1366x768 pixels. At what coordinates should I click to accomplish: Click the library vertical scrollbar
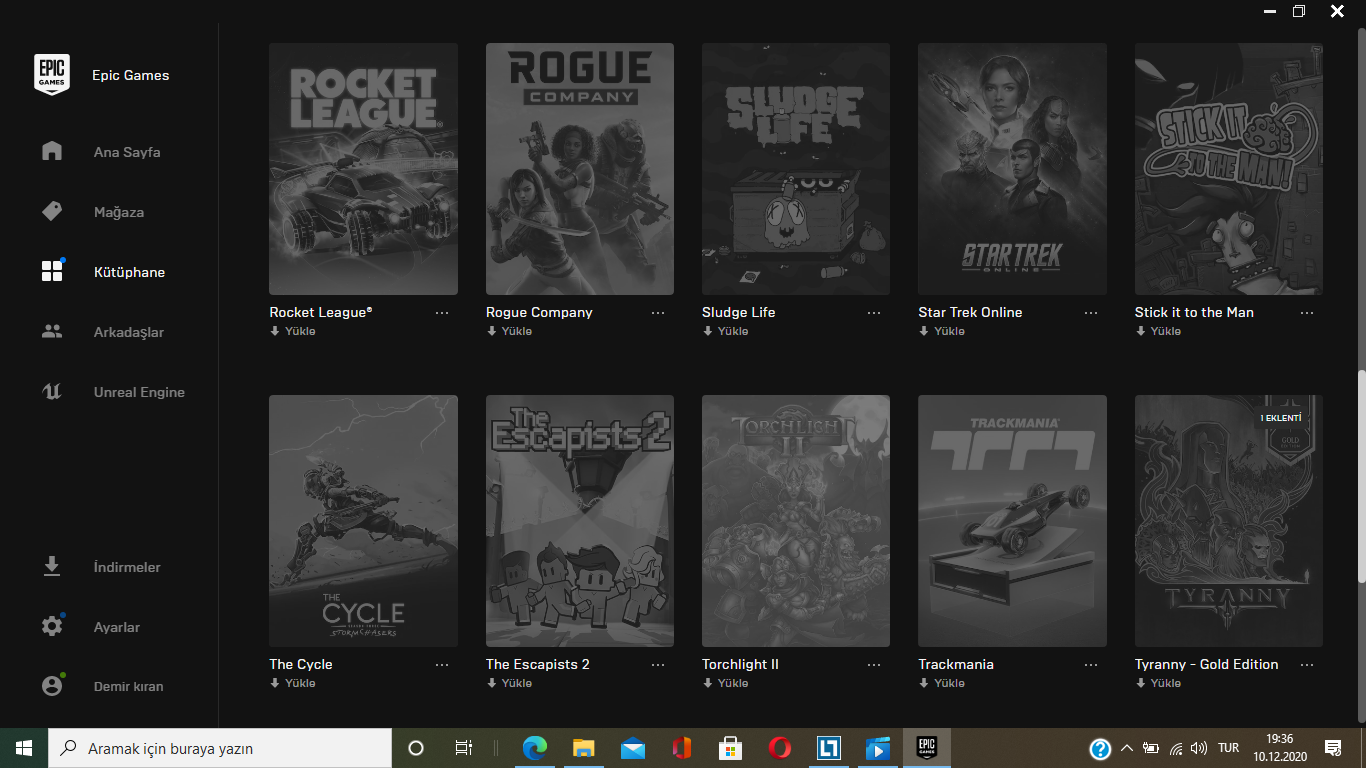pyautogui.click(x=1360, y=475)
